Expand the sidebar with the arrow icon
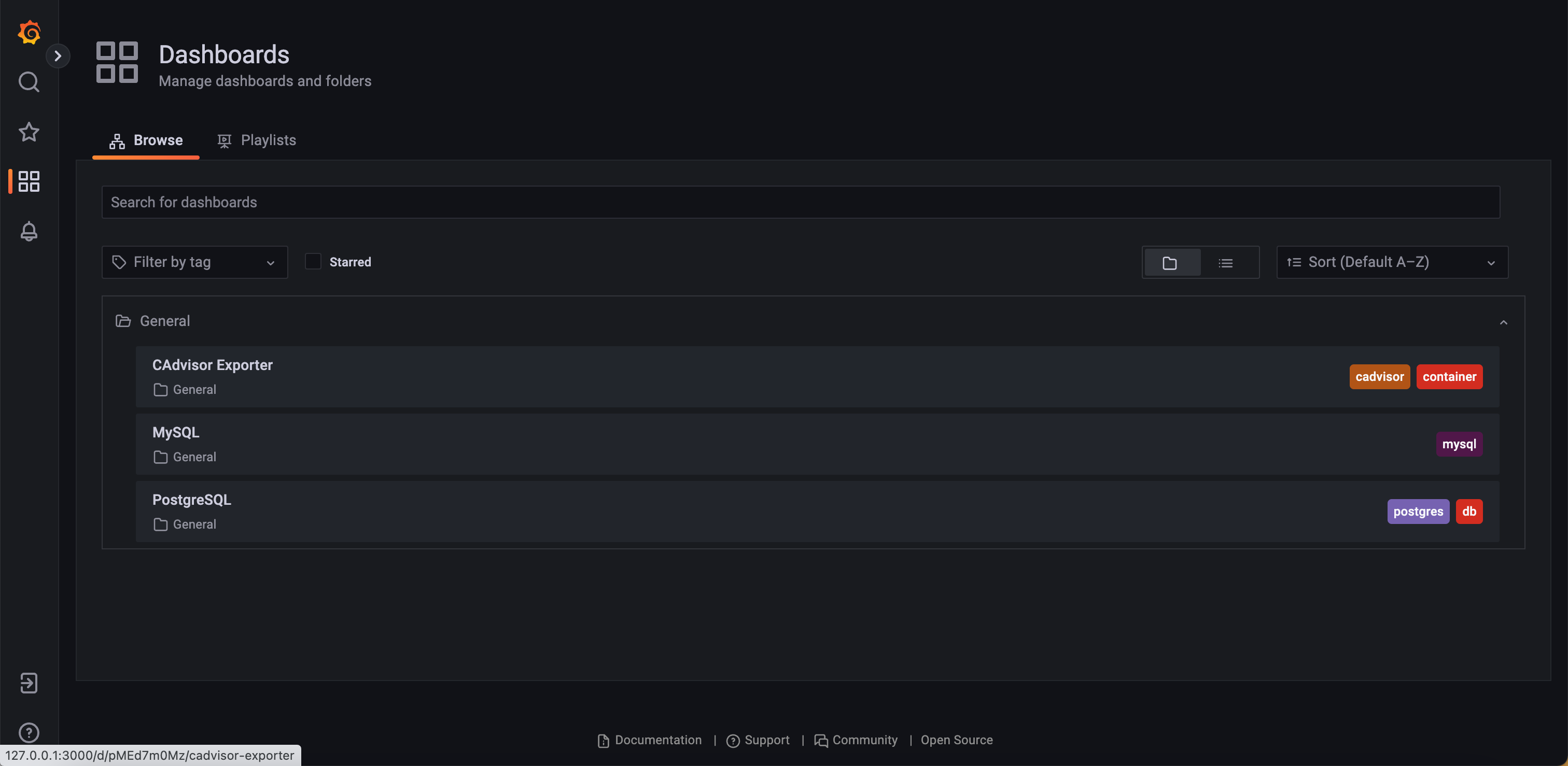The height and width of the screenshot is (766, 1568). coord(59,55)
